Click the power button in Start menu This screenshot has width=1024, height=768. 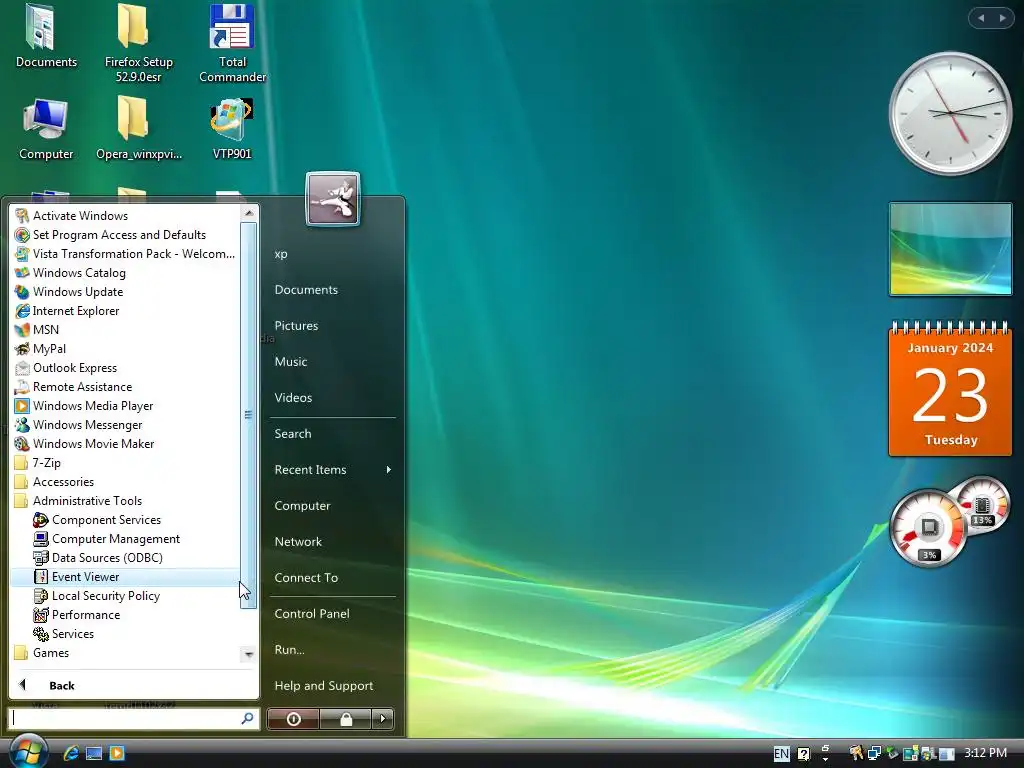[293, 719]
